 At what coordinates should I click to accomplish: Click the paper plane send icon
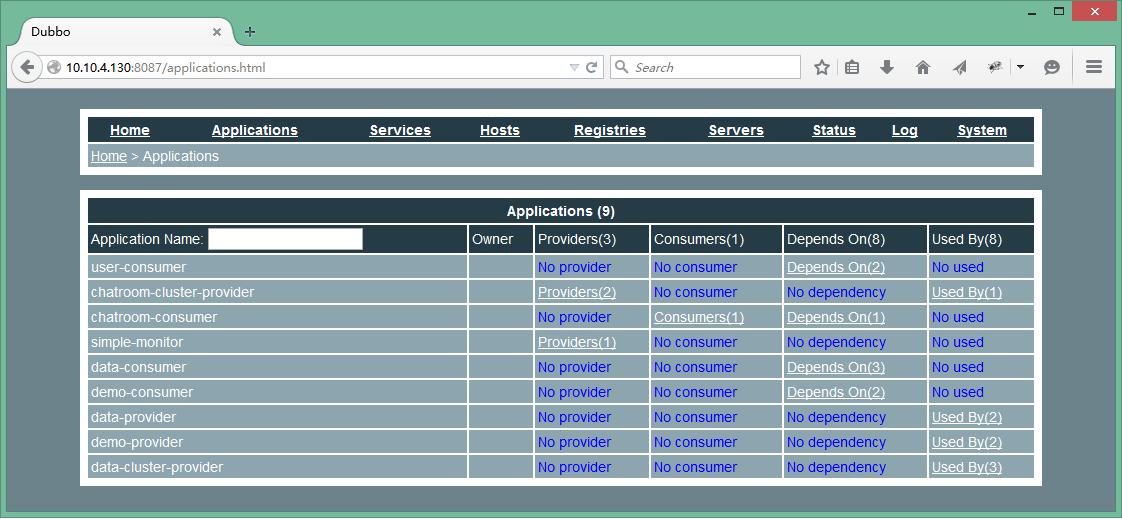[x=959, y=68]
